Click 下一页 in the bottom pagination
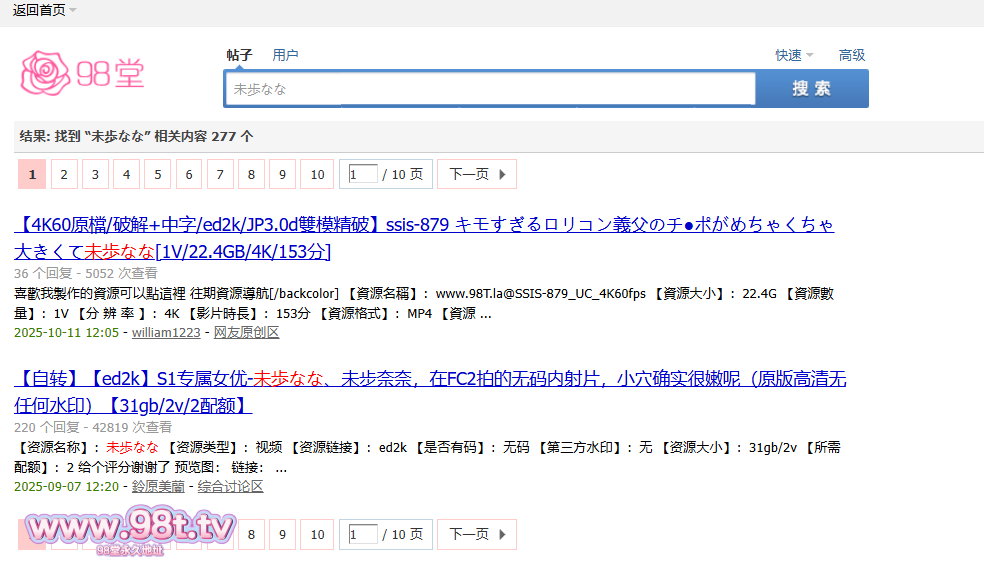Viewport: 984px width, 565px height. 477,534
